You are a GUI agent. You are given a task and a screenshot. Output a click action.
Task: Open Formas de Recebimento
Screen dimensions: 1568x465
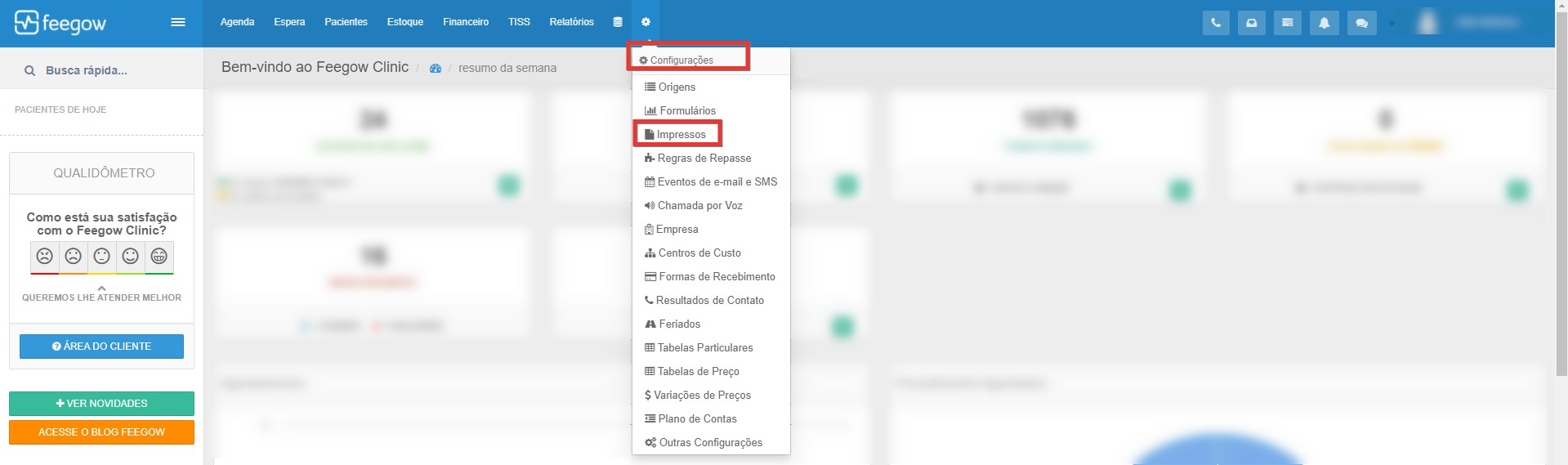[x=711, y=276]
